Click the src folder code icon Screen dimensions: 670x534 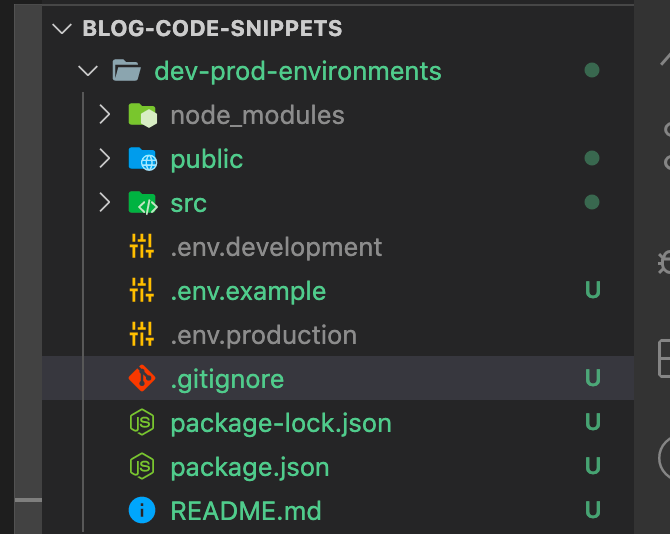[x=143, y=203]
